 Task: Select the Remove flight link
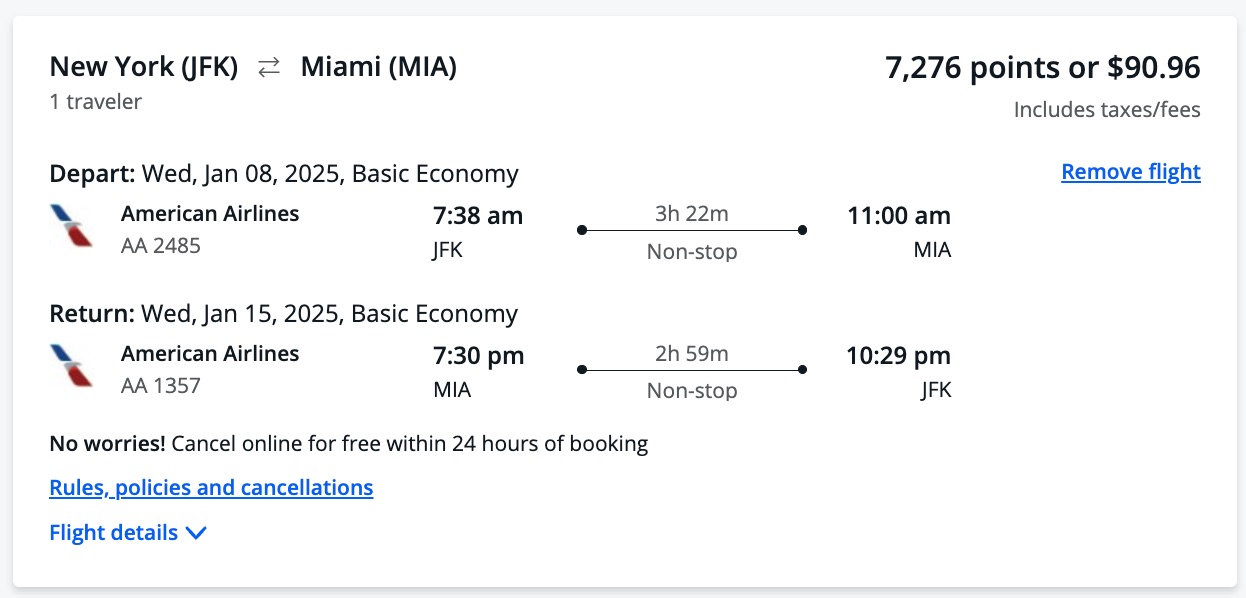point(1130,171)
